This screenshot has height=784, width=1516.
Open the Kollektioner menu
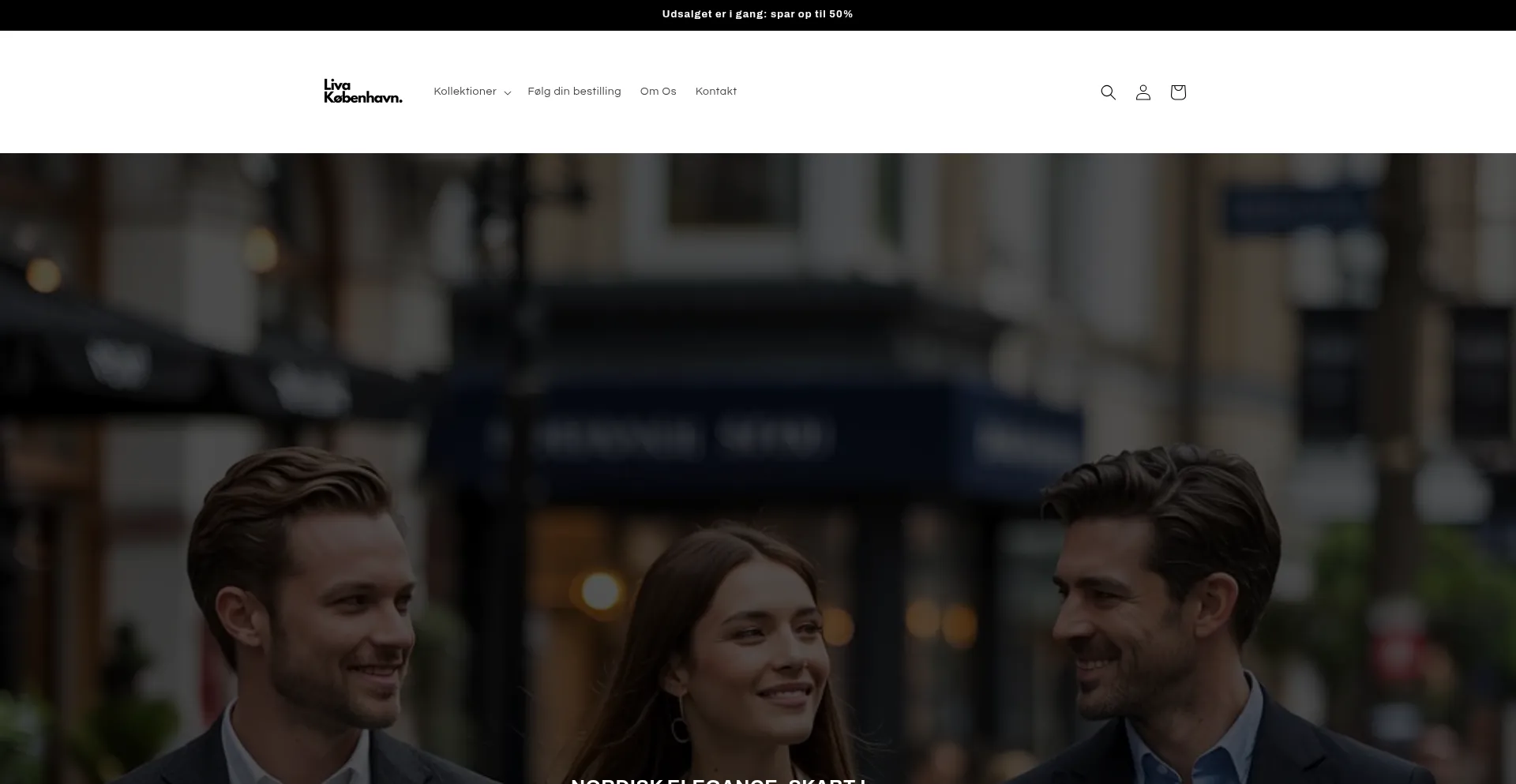[465, 92]
